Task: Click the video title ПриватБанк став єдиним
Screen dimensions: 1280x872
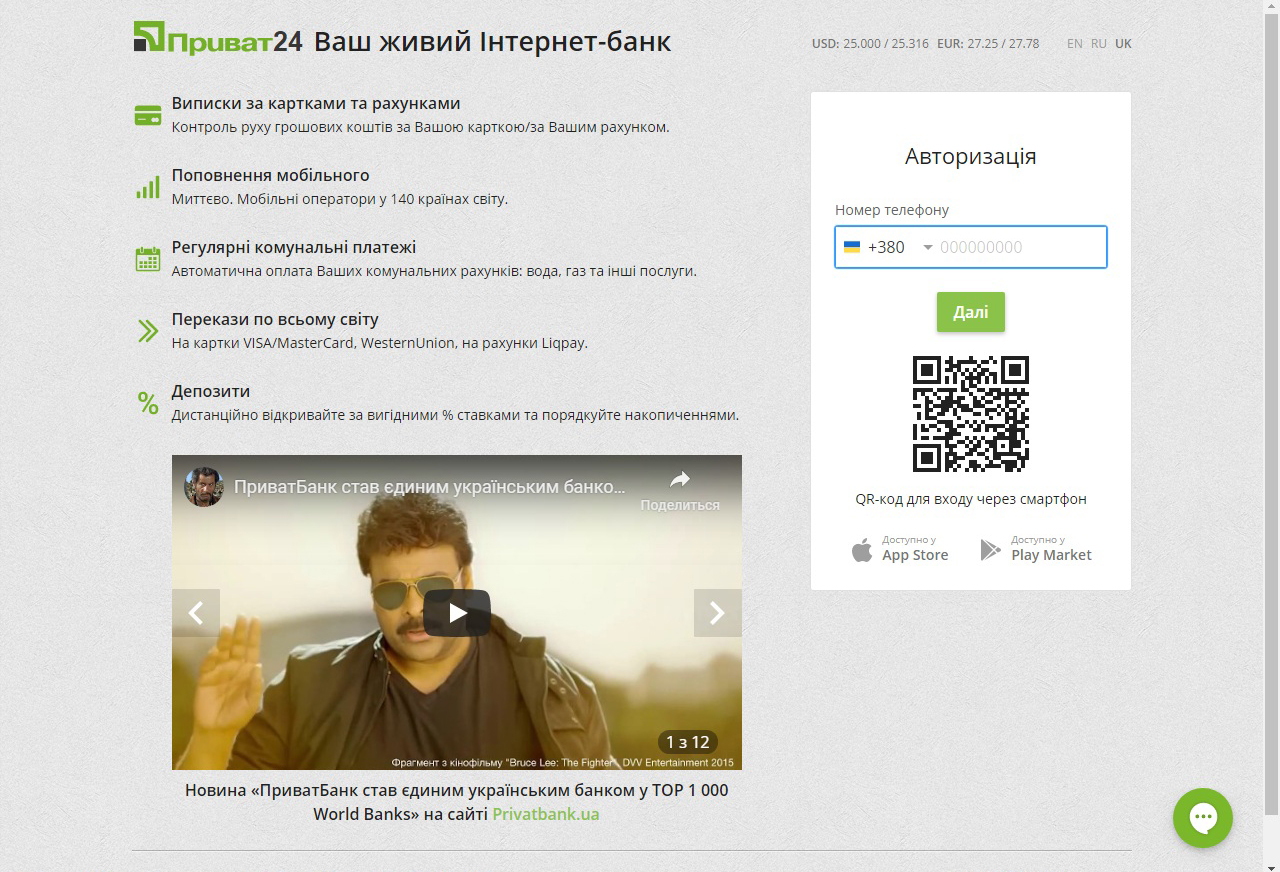Action: [430, 487]
